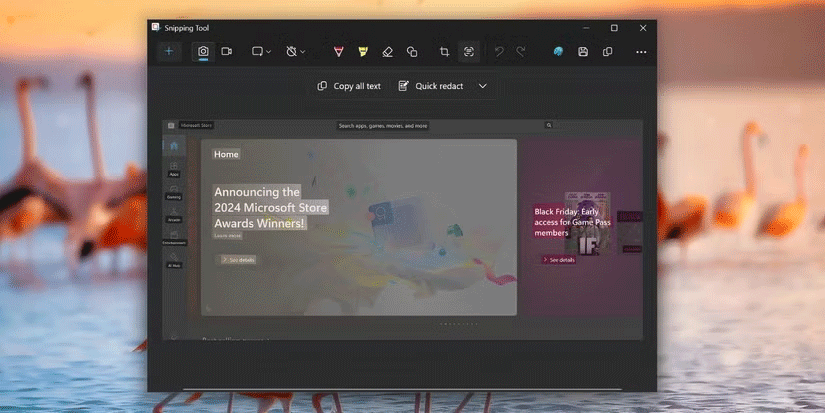Activate the image Crop tool
Screen dimensions: 825x413
(x=444, y=52)
